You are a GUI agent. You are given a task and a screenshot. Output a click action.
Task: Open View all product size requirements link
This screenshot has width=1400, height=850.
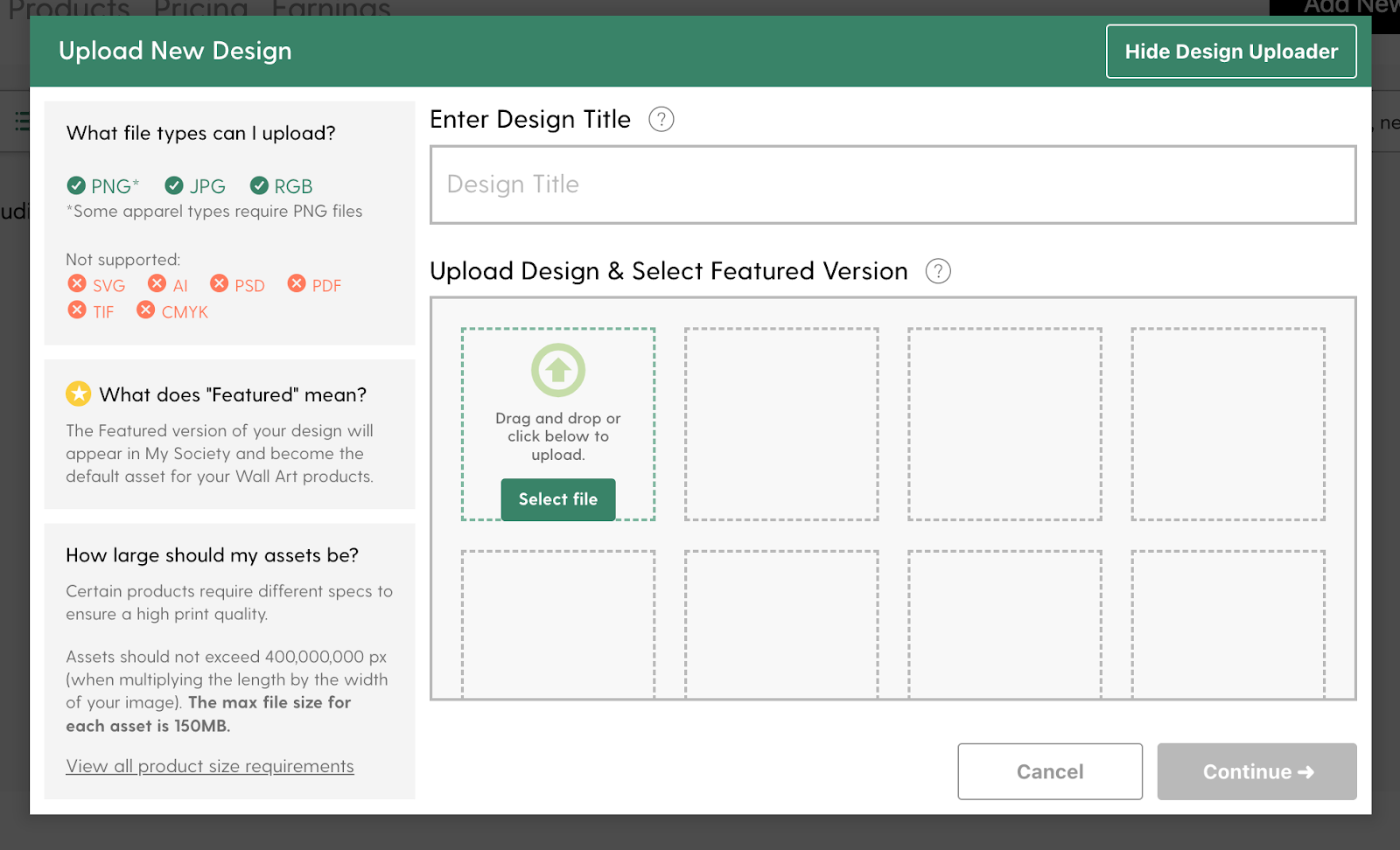pos(210,766)
